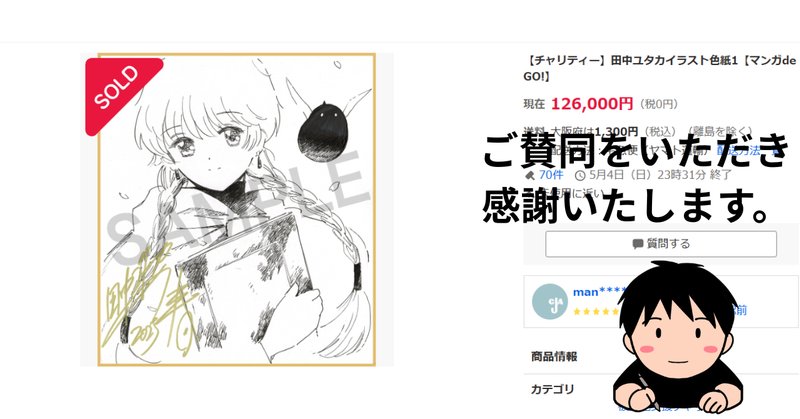Image resolution: width=800 pixels, height=419 pixels.
Task: Click the clock icon before 5月4日
Action: coord(580,176)
